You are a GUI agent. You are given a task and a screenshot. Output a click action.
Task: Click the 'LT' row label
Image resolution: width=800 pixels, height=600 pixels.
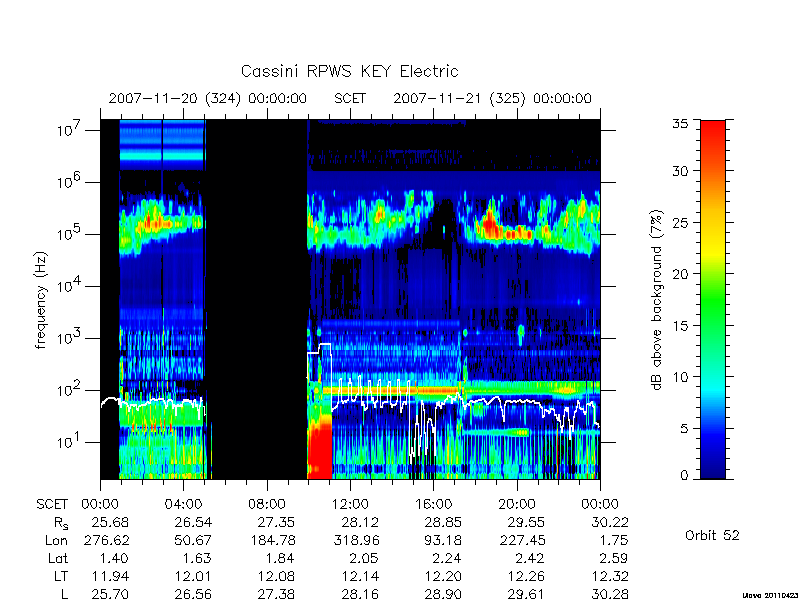(x=60, y=577)
